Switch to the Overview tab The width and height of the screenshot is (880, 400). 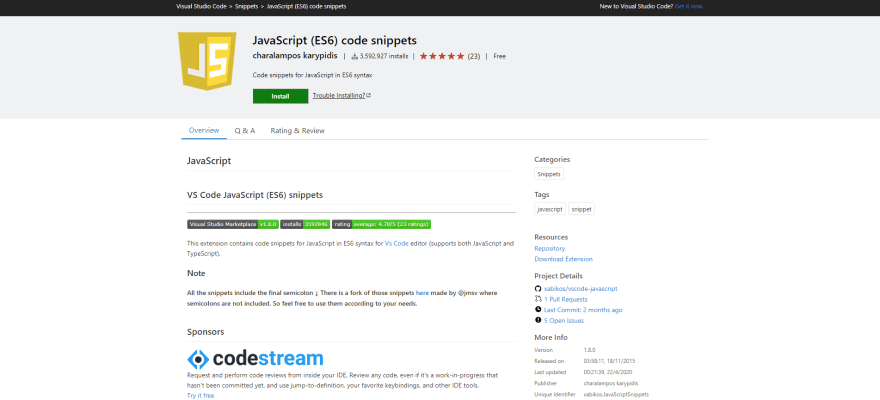pyautogui.click(x=204, y=130)
